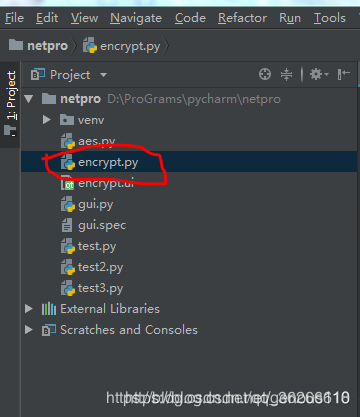The width and height of the screenshot is (360, 417).
Task: Click encrypt.py breadcrumb in navigation bar
Action: coord(122,46)
